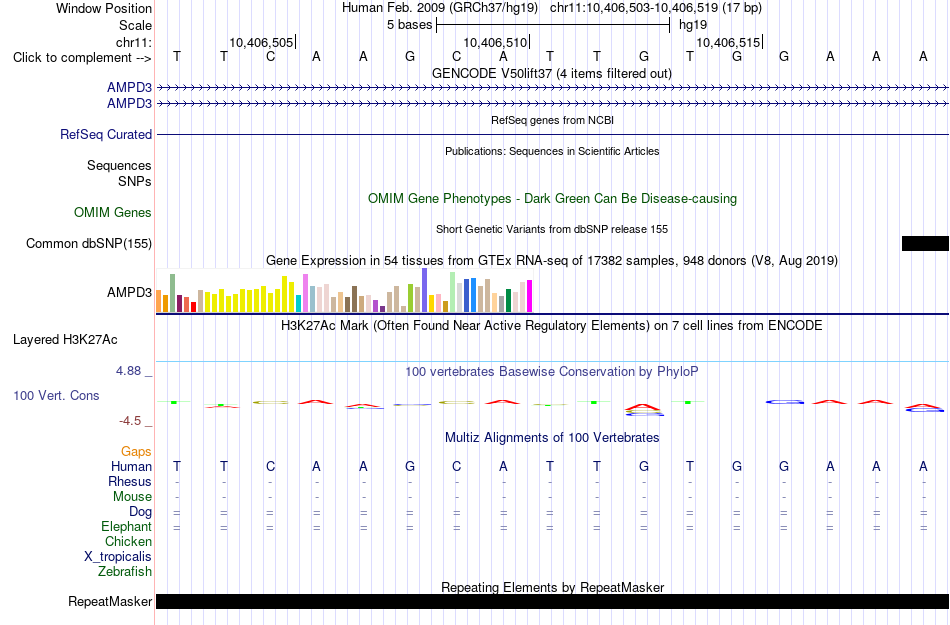Click the Sequences track label
Image resolution: width=950 pixels, height=625 pixels.
(119, 165)
